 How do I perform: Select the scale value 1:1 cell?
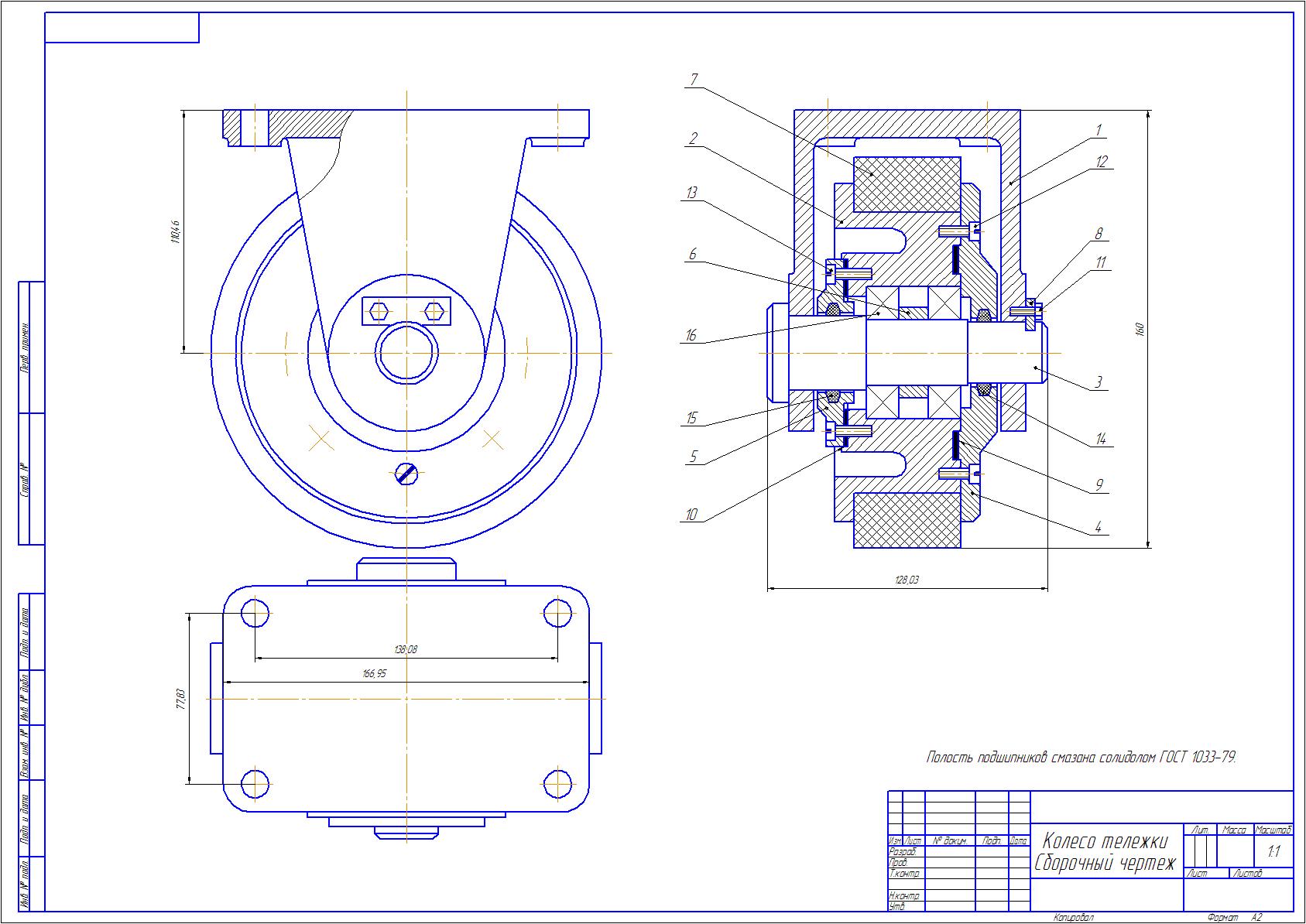point(1273,852)
